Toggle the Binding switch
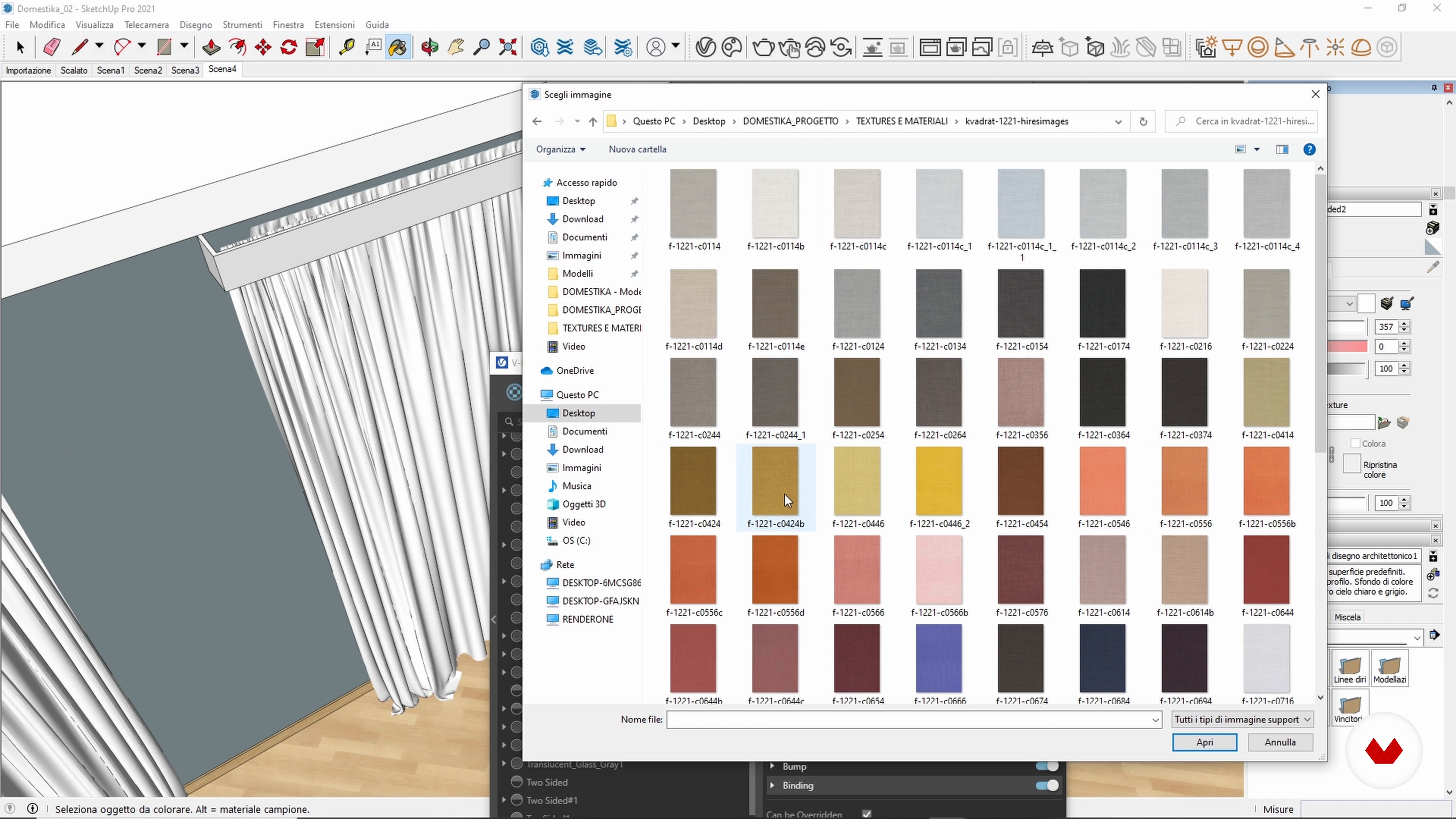This screenshot has width=1456, height=819. click(x=1046, y=785)
